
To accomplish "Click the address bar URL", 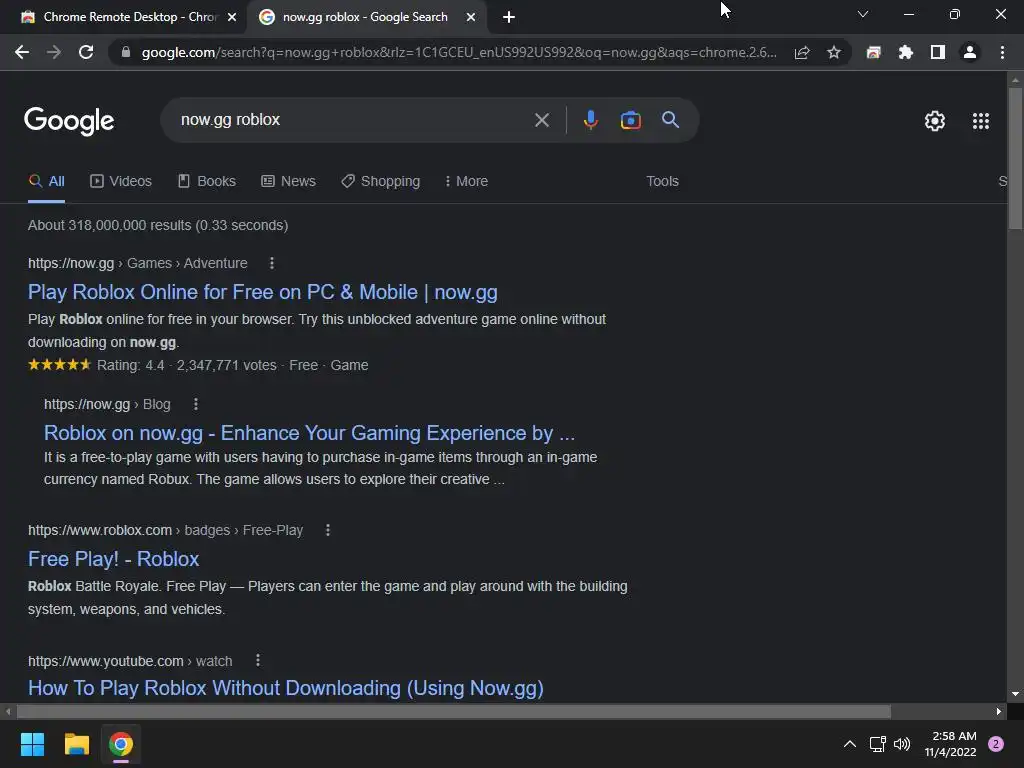I will pos(458,52).
